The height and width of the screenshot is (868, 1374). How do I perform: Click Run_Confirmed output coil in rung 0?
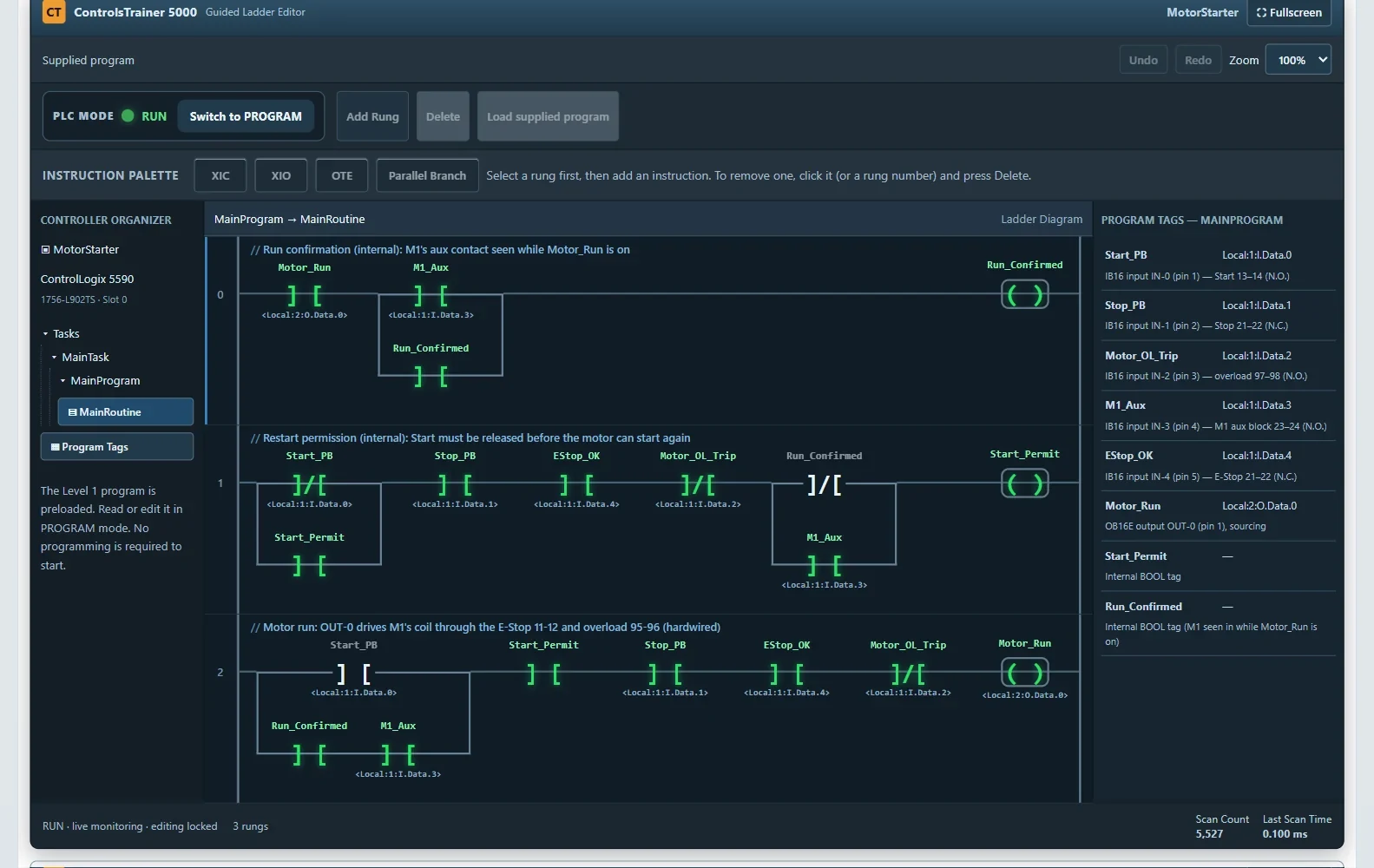[x=1025, y=295]
